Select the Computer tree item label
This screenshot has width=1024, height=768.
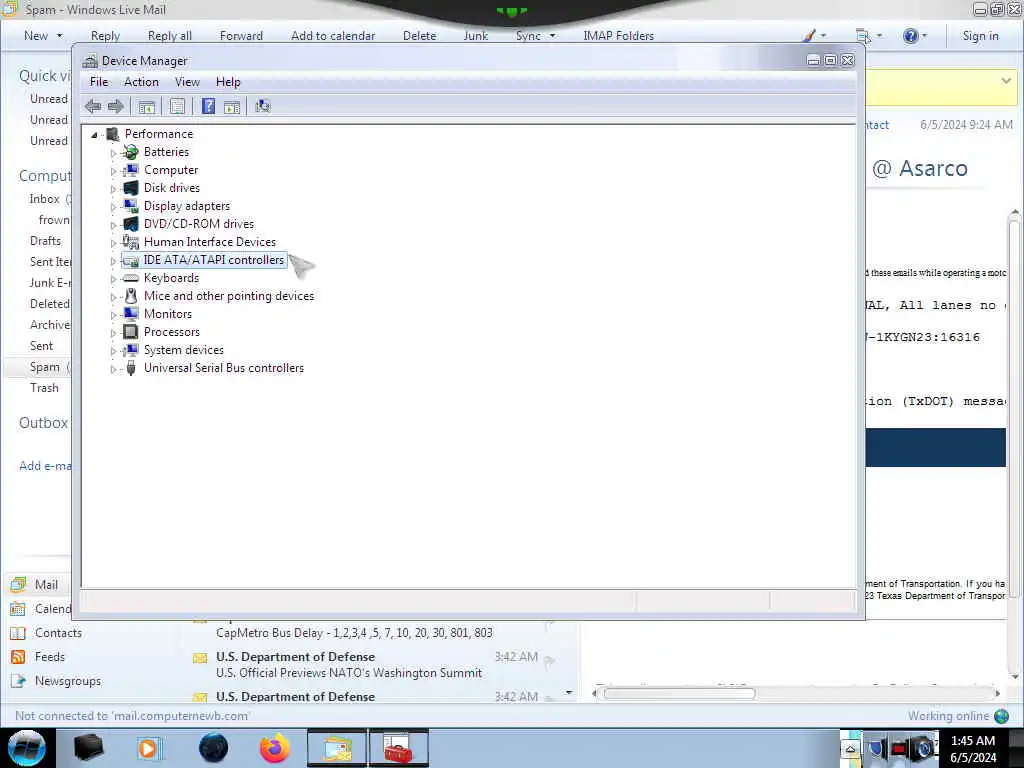pyautogui.click(x=171, y=170)
